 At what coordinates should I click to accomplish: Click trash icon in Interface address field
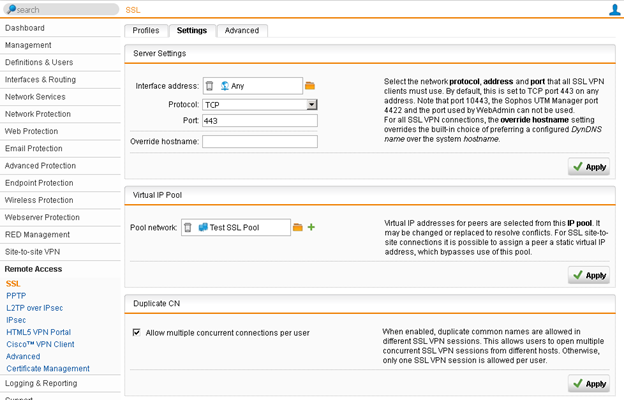(210, 86)
